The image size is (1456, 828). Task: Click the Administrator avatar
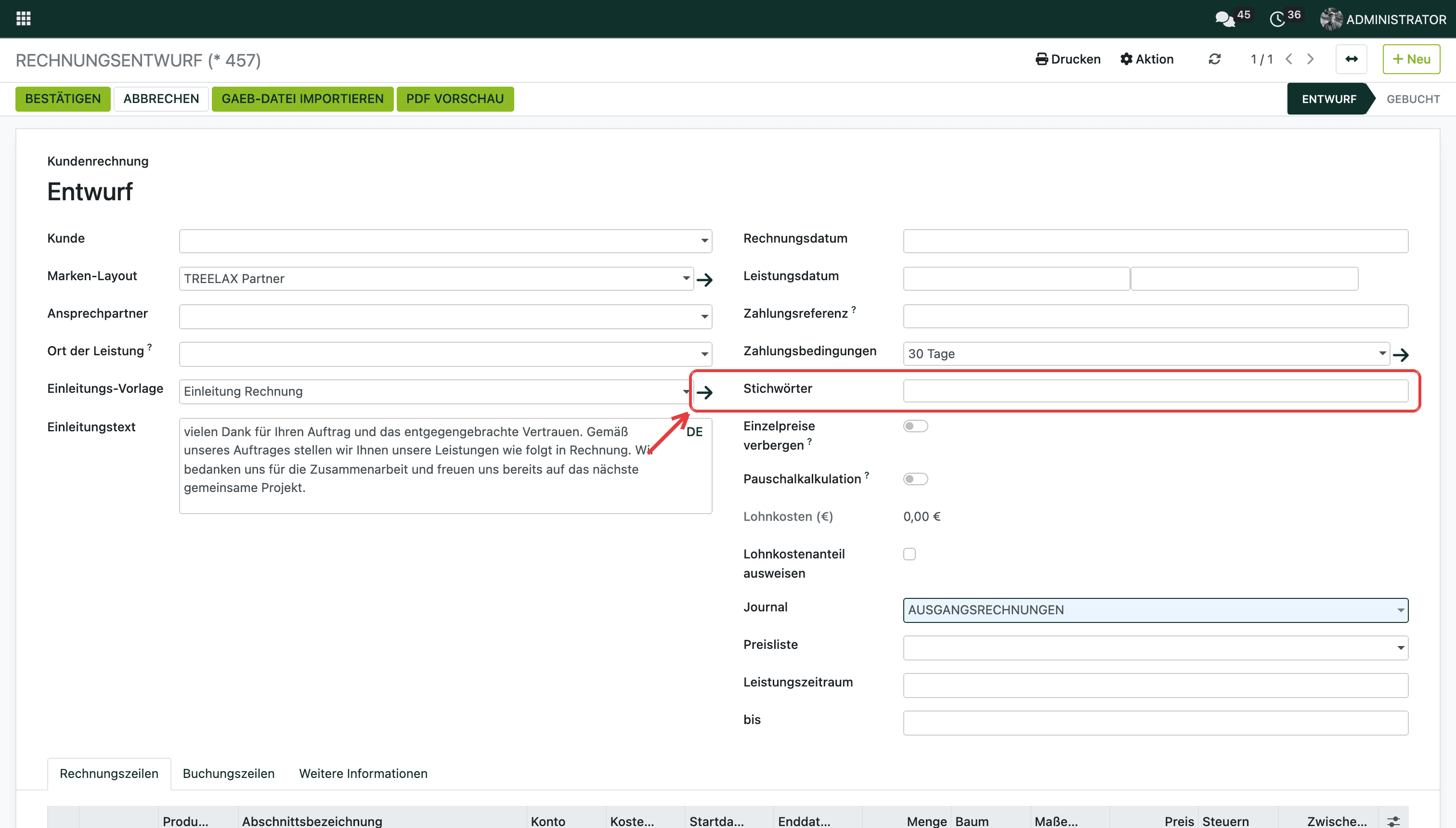pos(1331,19)
